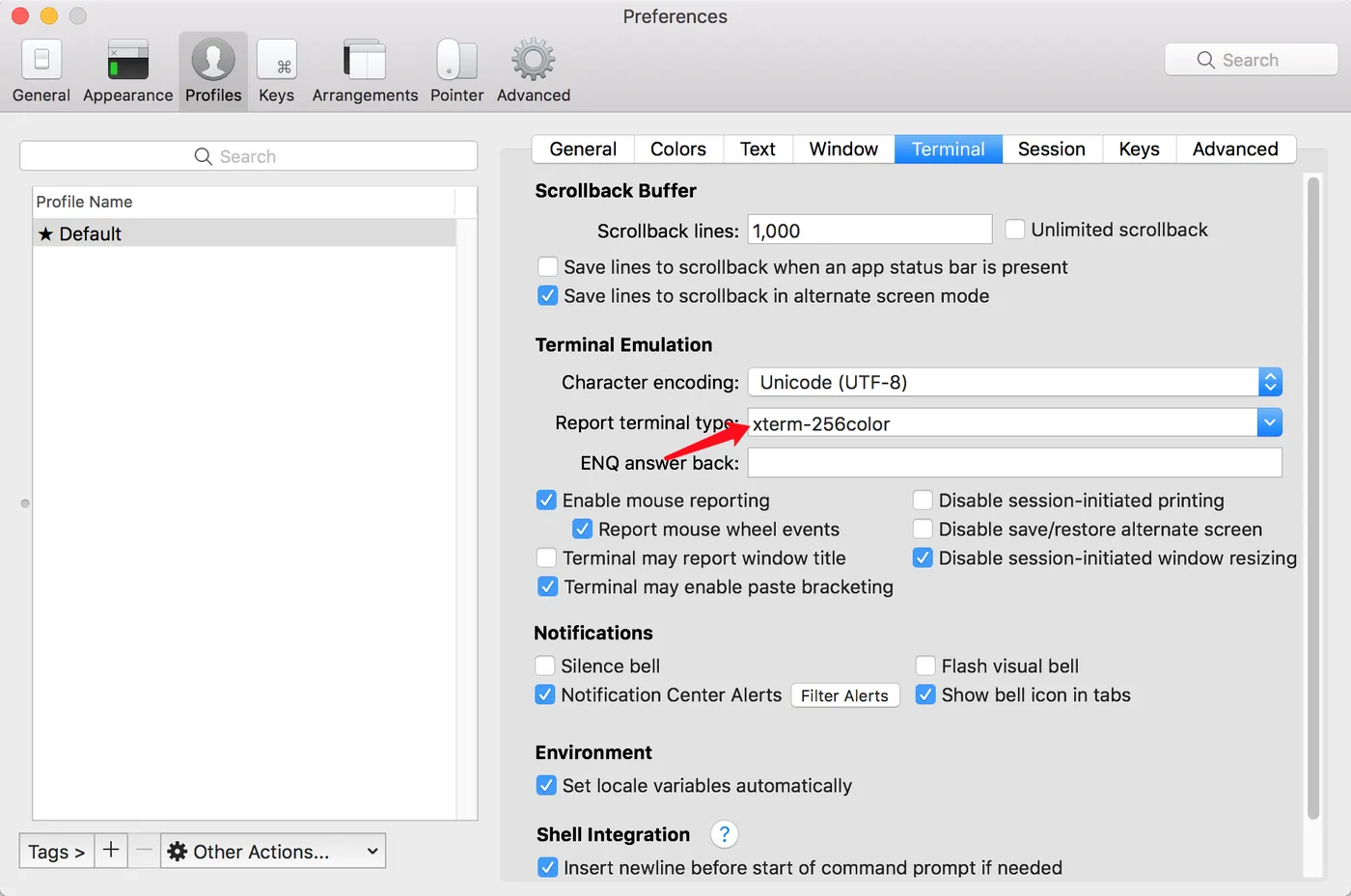Add a new profile with plus button
The image size is (1351, 896).
(x=111, y=851)
